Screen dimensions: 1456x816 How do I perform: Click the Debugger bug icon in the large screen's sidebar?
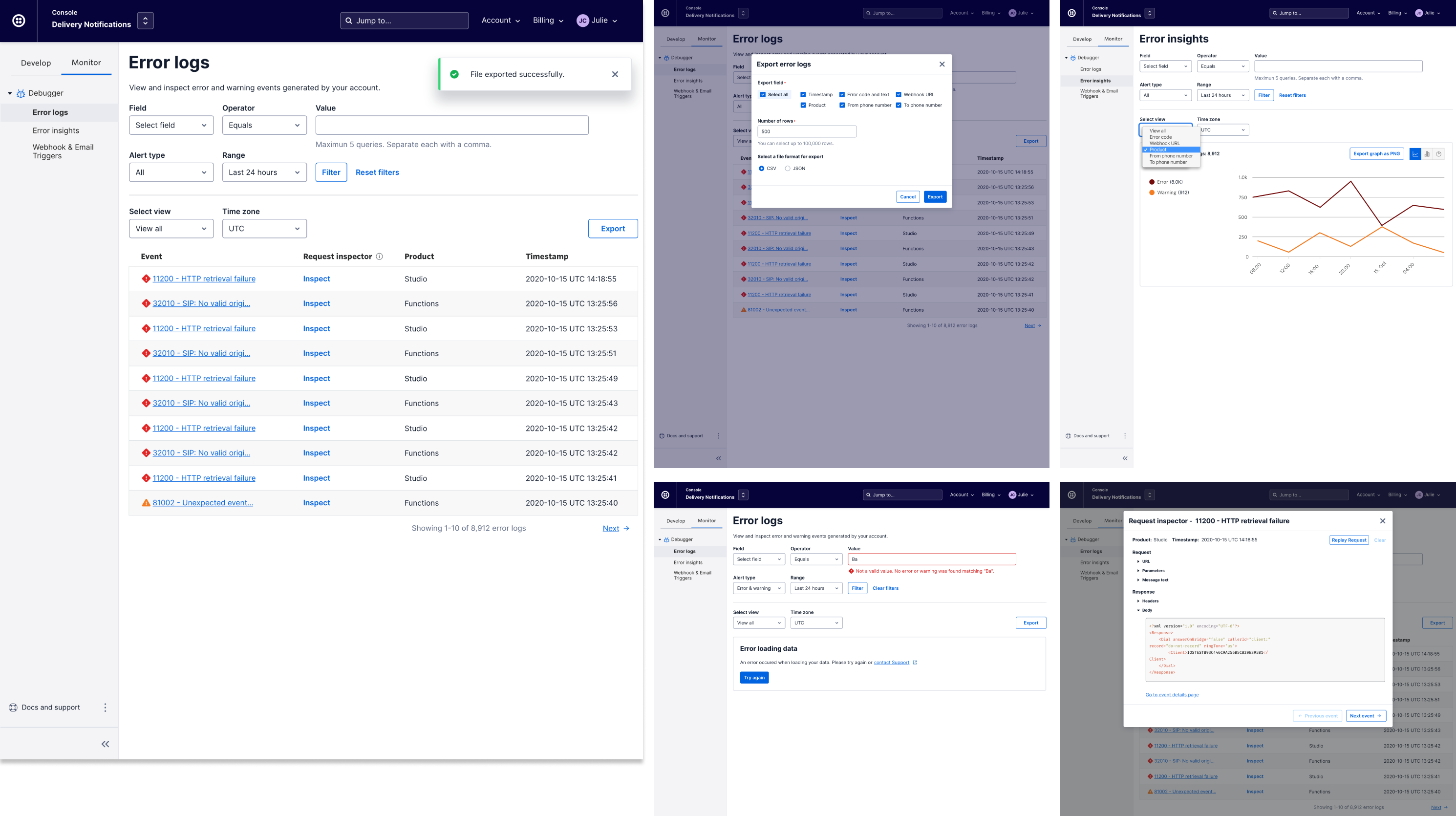coord(21,93)
